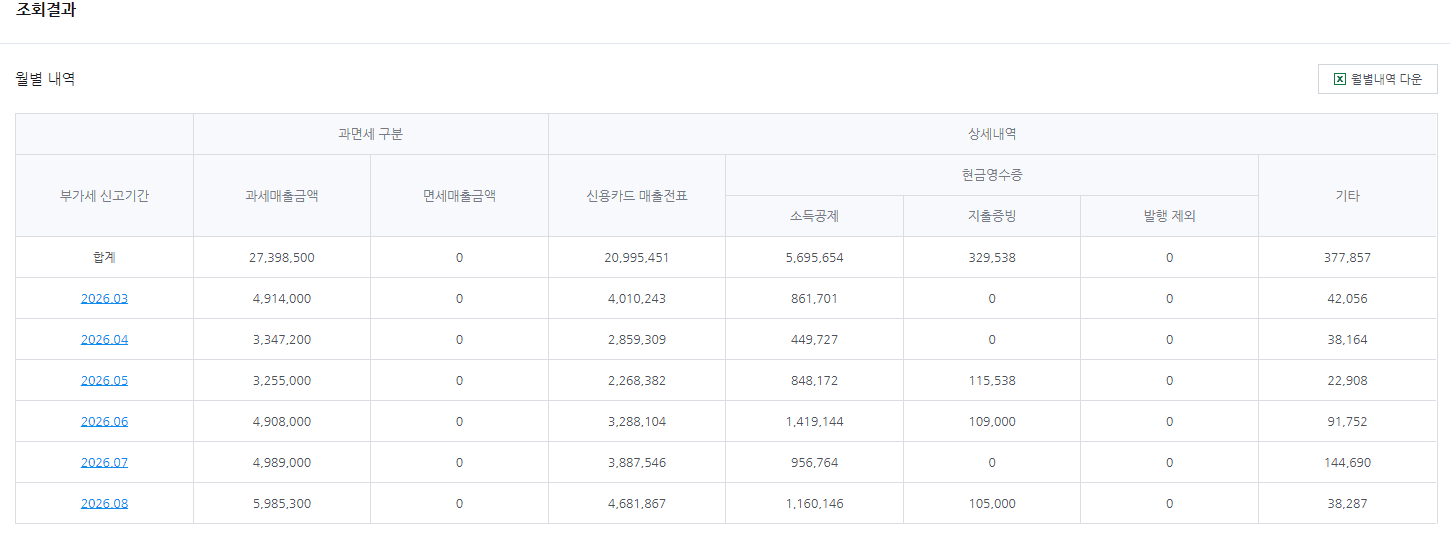Select total credit card value 20,995,451

tap(637, 257)
